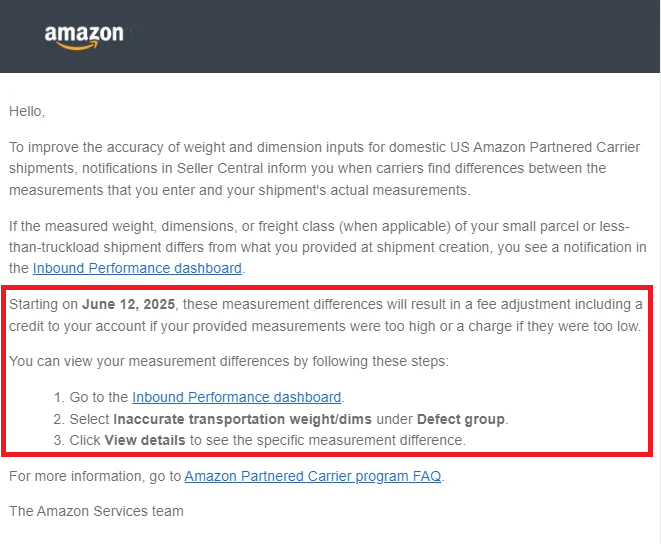Click the "For more information, go to" text

(95, 476)
